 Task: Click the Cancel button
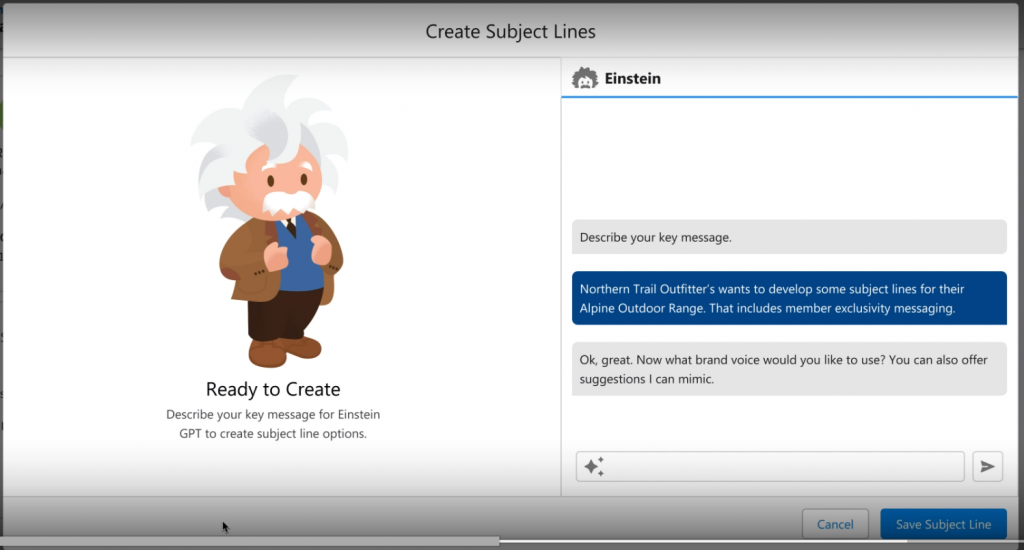pos(835,524)
